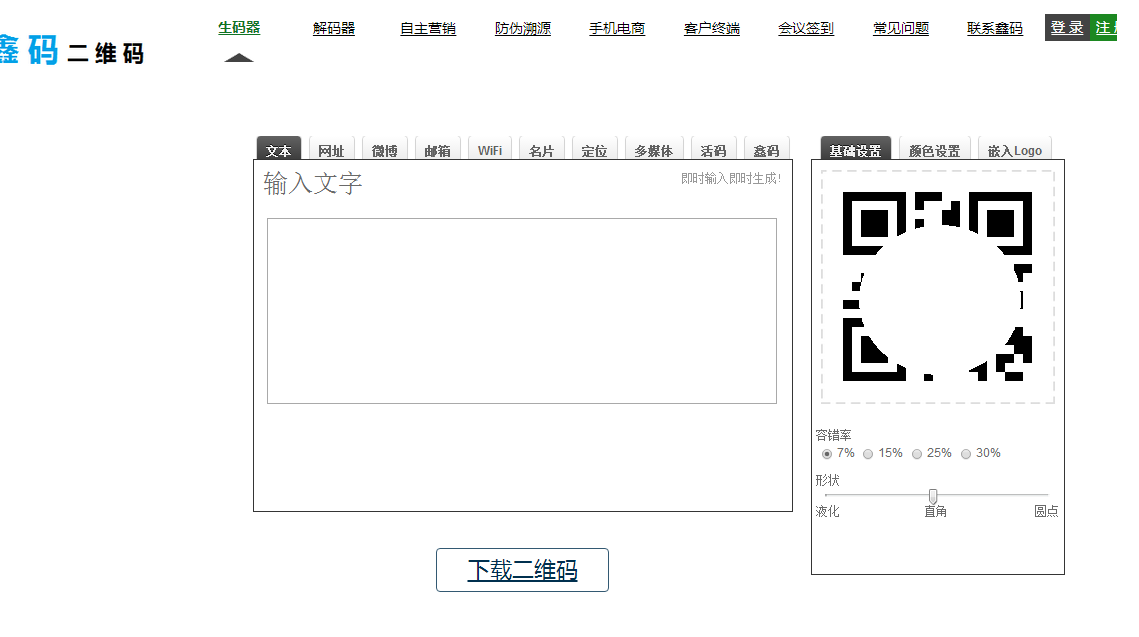Open the 颜色设置 settings tab
This screenshot has width=1139, height=637.
pyautogui.click(x=934, y=149)
